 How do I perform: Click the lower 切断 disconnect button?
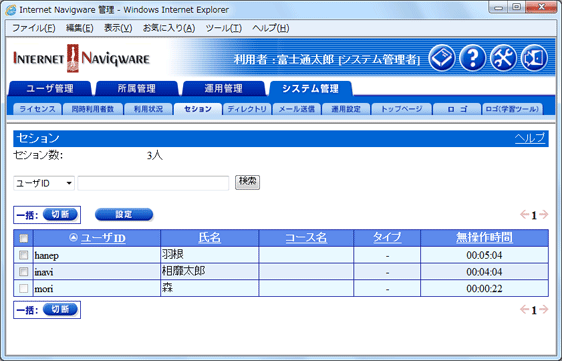[x=60, y=309]
